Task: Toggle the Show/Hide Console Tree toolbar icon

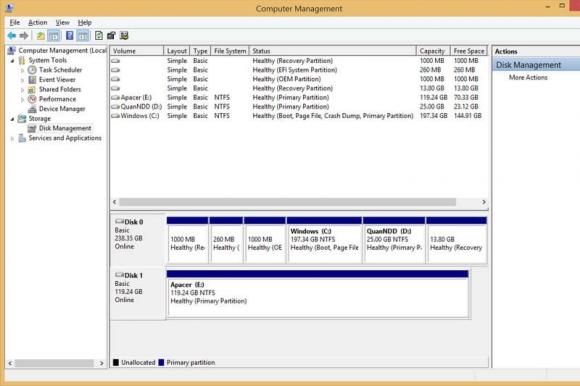Action: (54, 36)
